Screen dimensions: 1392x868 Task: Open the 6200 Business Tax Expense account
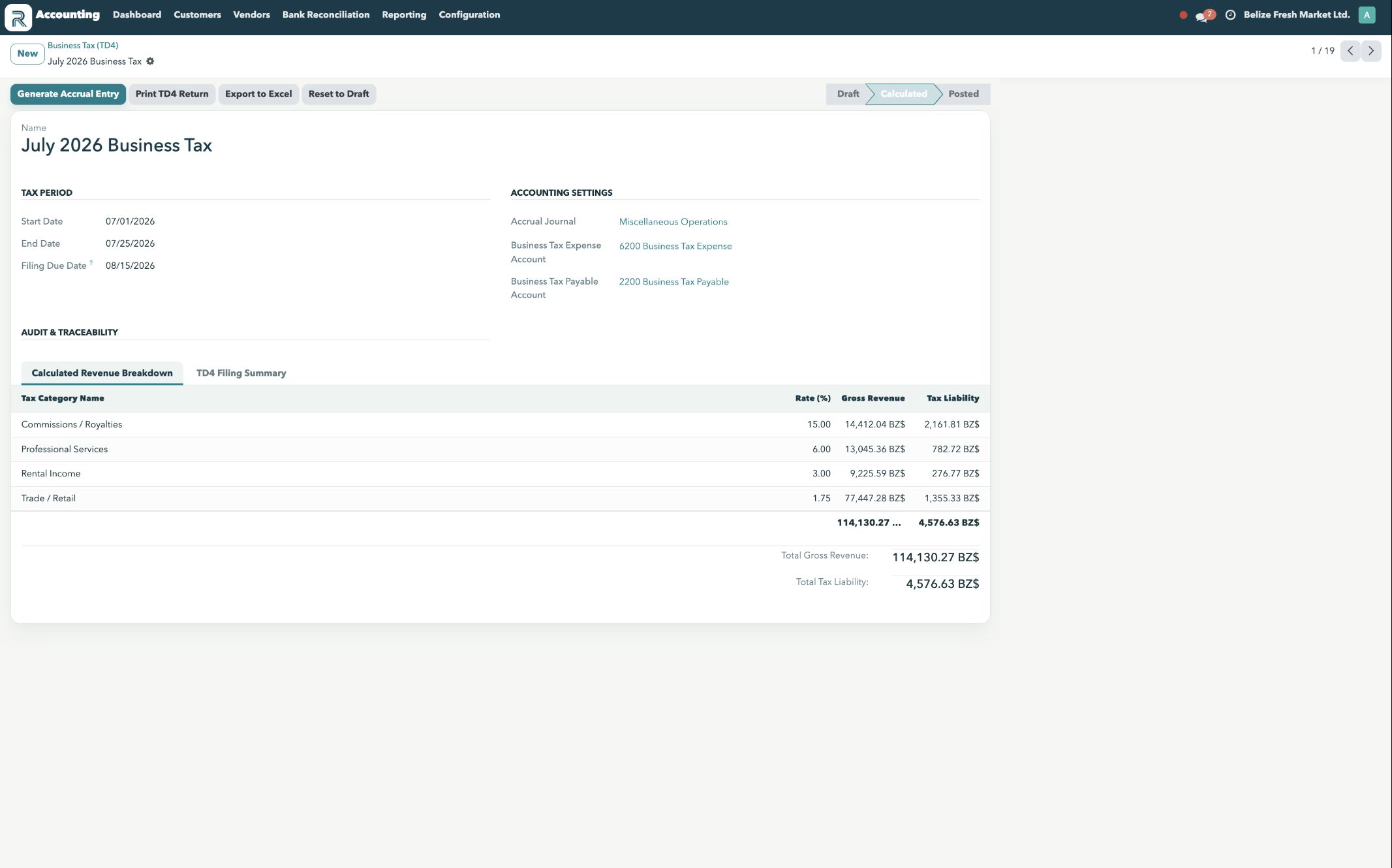point(675,246)
